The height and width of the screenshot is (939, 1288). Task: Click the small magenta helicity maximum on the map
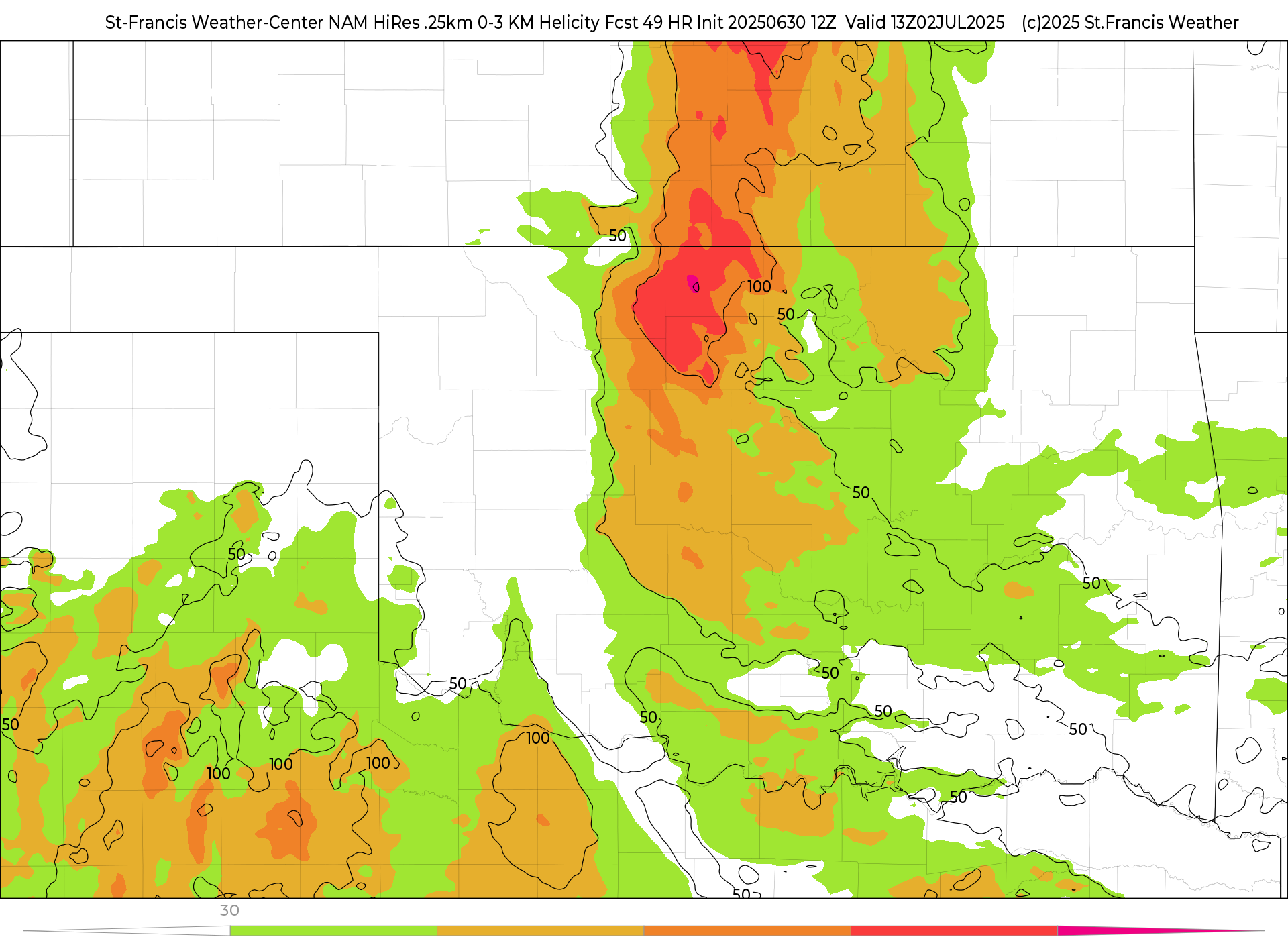tap(693, 283)
